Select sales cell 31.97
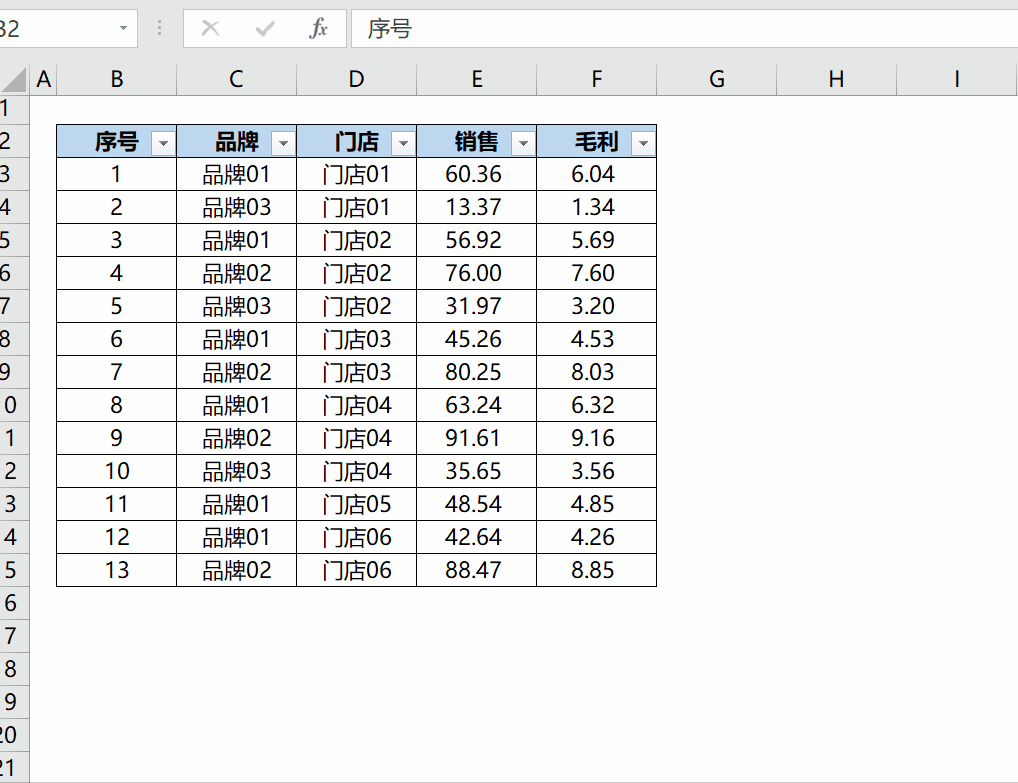Image resolution: width=1018 pixels, height=783 pixels. pos(477,306)
